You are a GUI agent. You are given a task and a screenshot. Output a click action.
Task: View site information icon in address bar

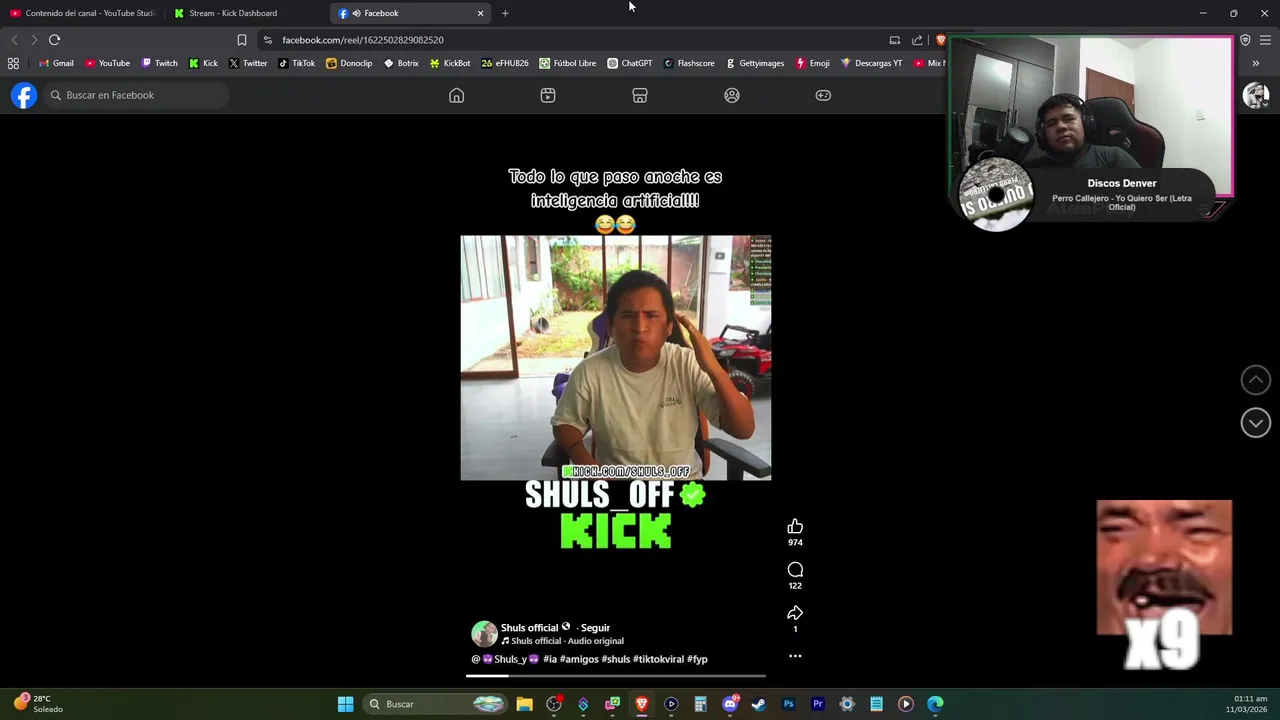click(267, 40)
